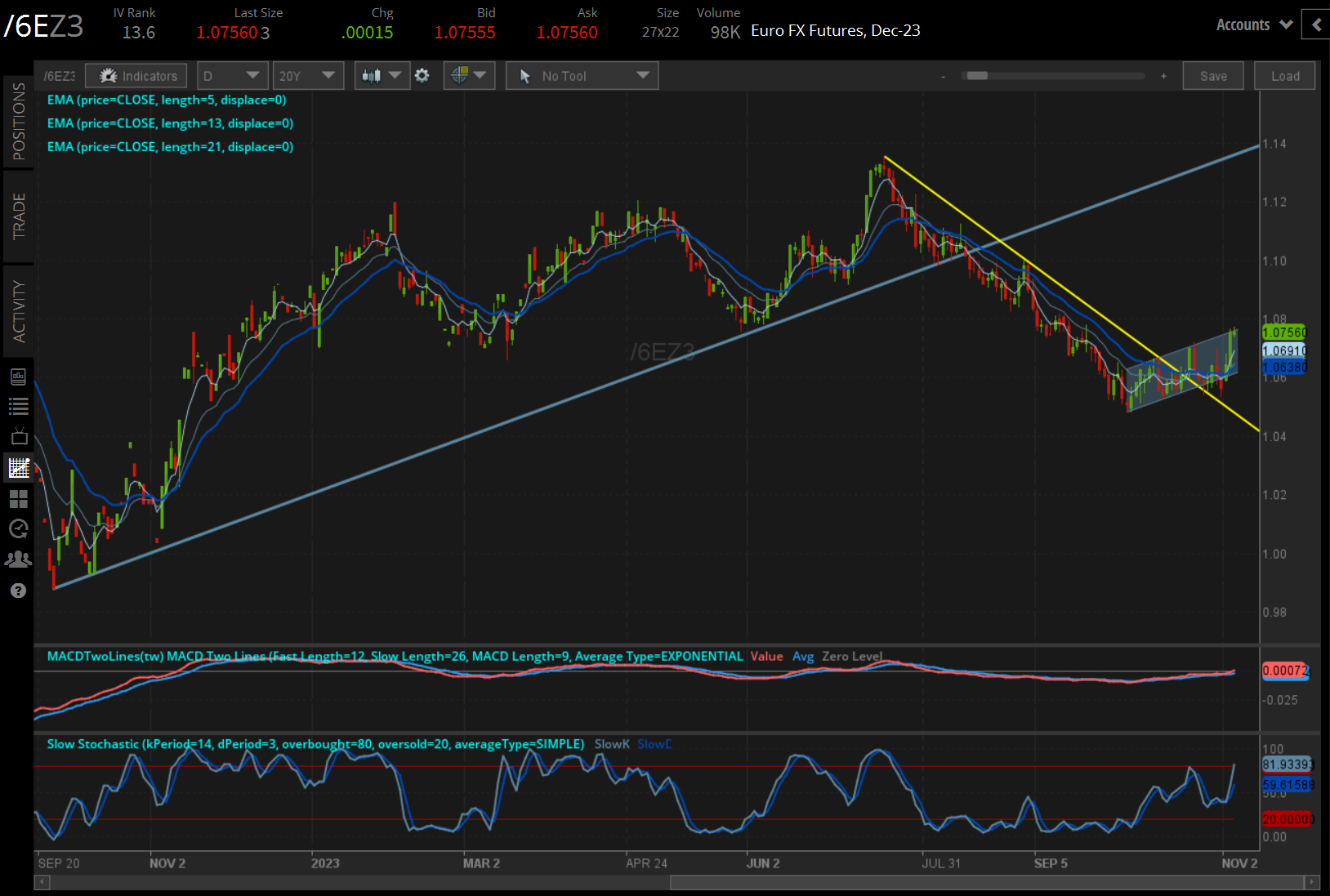Expand the No Tool drawing selector

[x=582, y=76]
